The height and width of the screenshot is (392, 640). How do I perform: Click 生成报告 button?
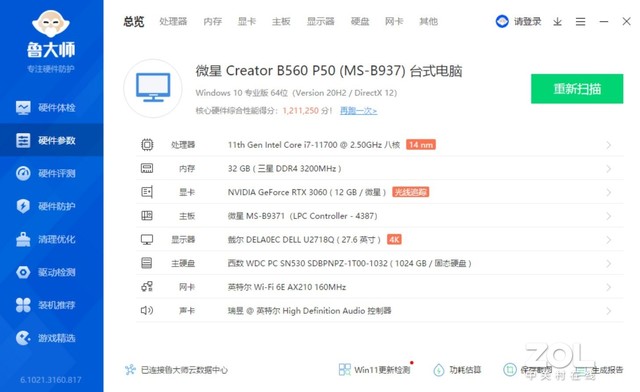600,370
